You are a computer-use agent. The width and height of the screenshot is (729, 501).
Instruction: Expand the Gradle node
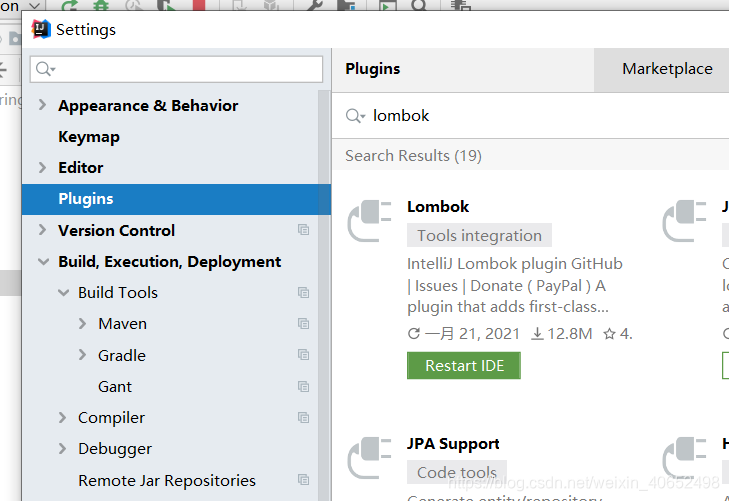pos(82,355)
